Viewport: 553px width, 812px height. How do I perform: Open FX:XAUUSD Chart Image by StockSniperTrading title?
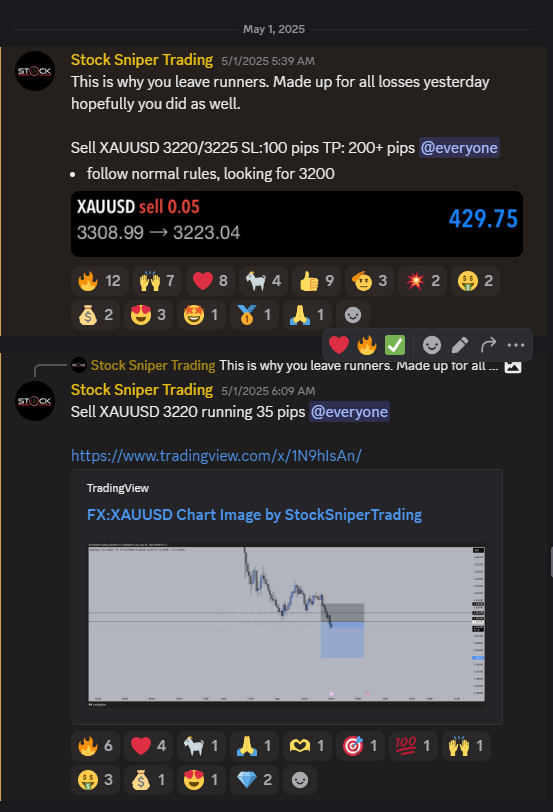pyautogui.click(x=254, y=515)
